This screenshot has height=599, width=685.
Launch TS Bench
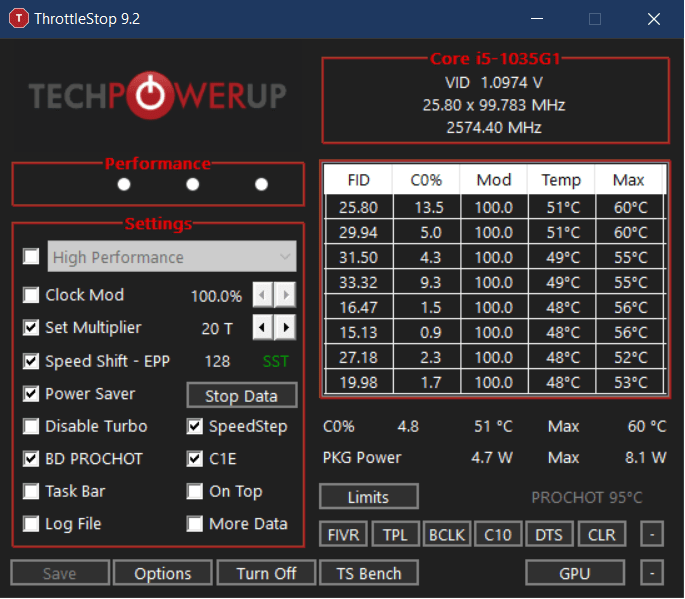tap(369, 572)
